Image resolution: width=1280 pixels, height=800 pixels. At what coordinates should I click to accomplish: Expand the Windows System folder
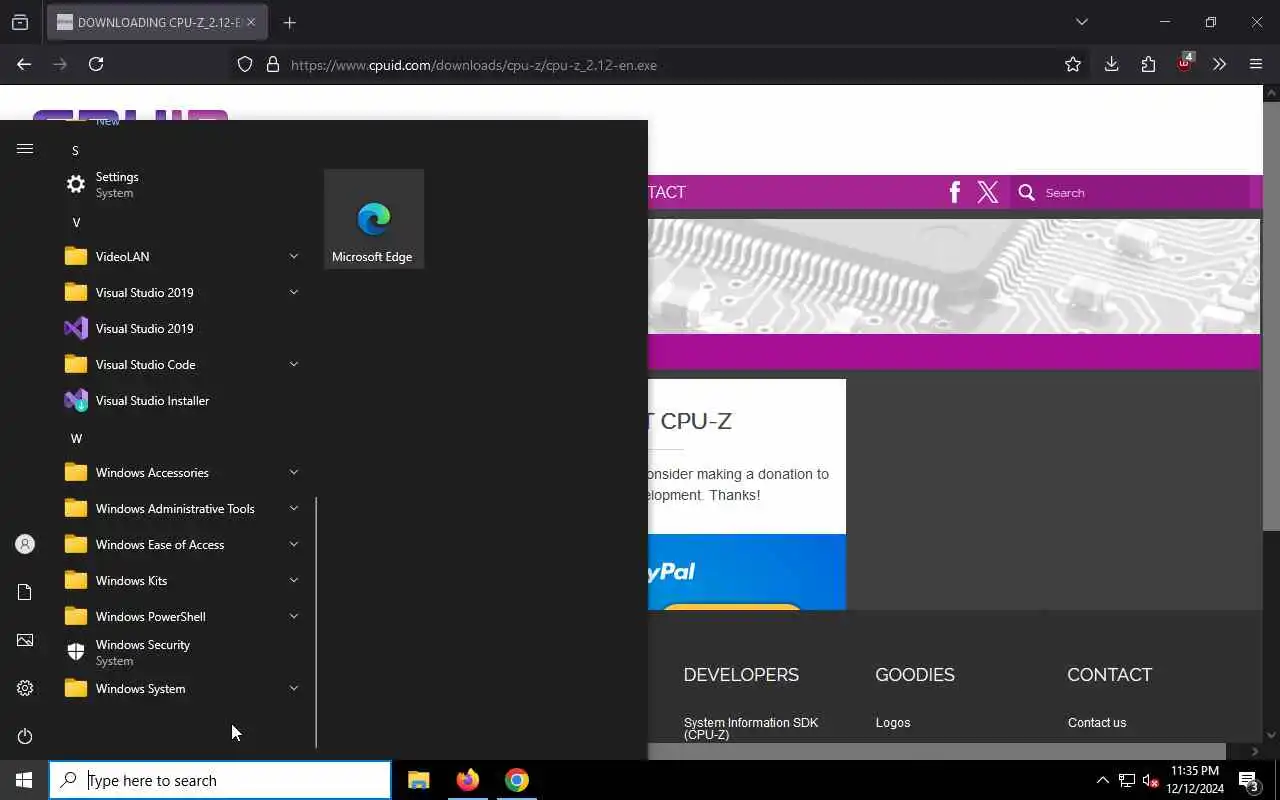click(x=180, y=688)
